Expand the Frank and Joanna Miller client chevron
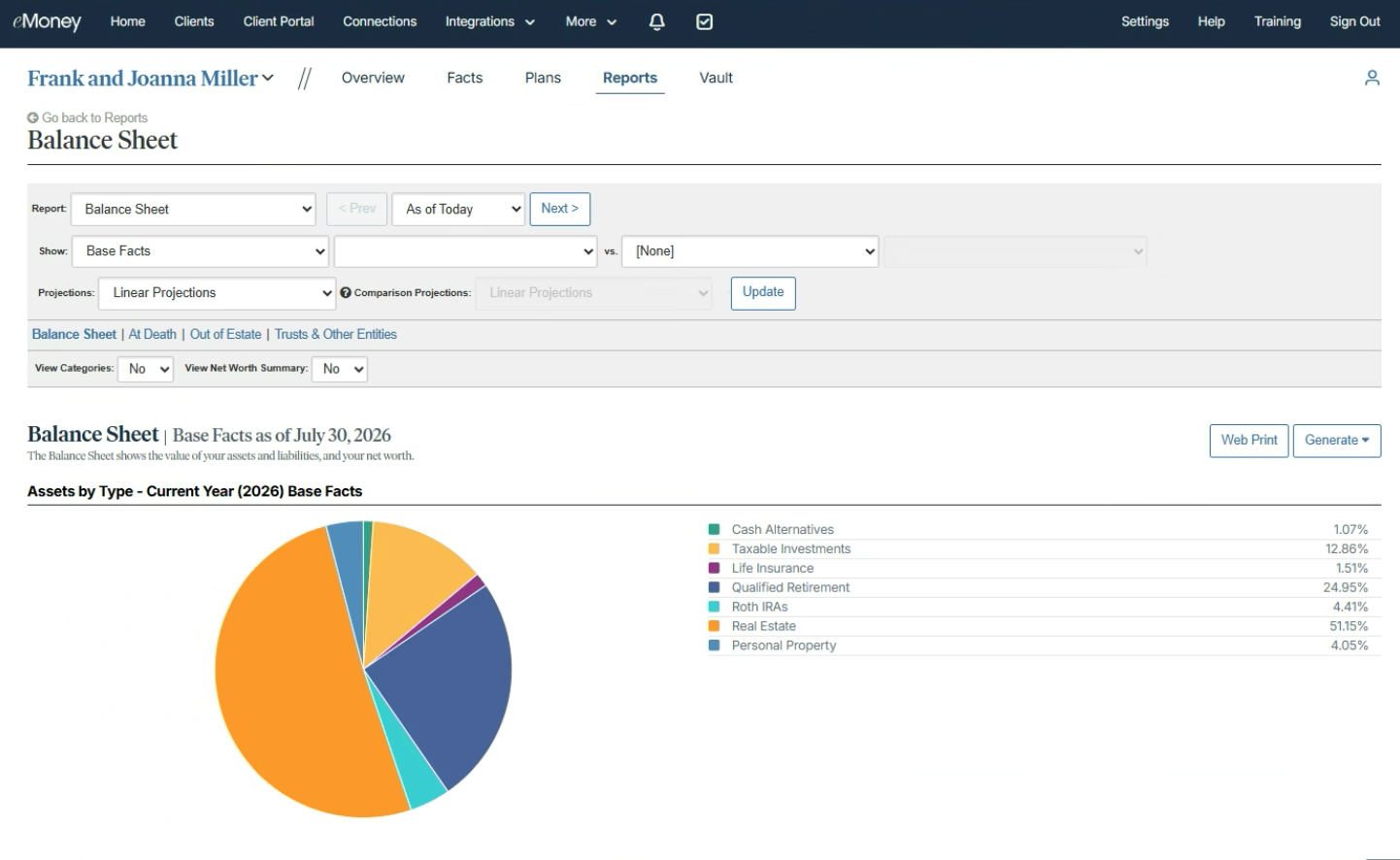 click(268, 78)
